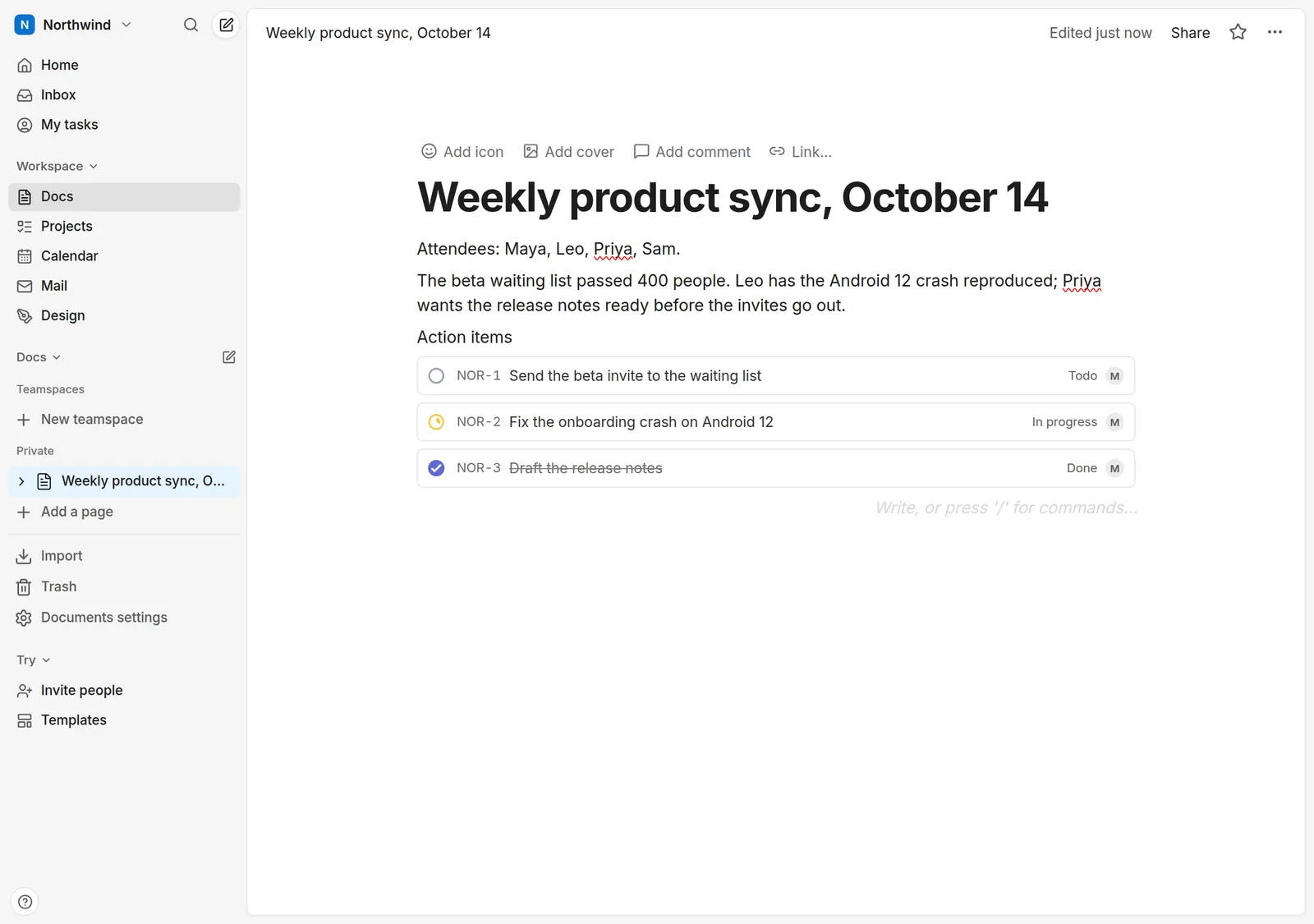The image size is (1314, 924).
Task: Click the document title heading
Action: pos(733,197)
